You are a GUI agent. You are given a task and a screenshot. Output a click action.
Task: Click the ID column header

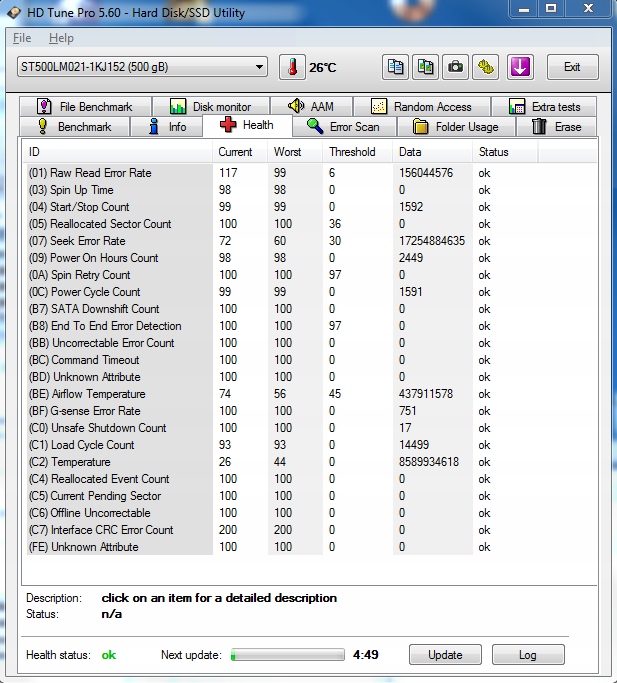click(x=118, y=152)
